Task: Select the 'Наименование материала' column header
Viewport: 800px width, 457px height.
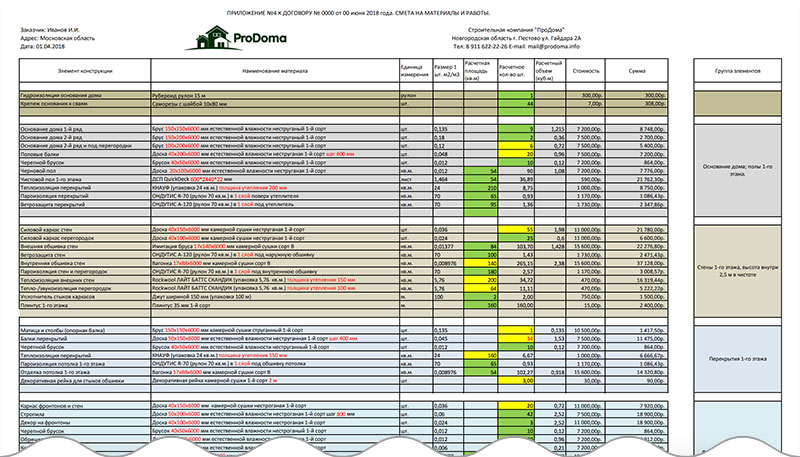Action: [x=275, y=71]
